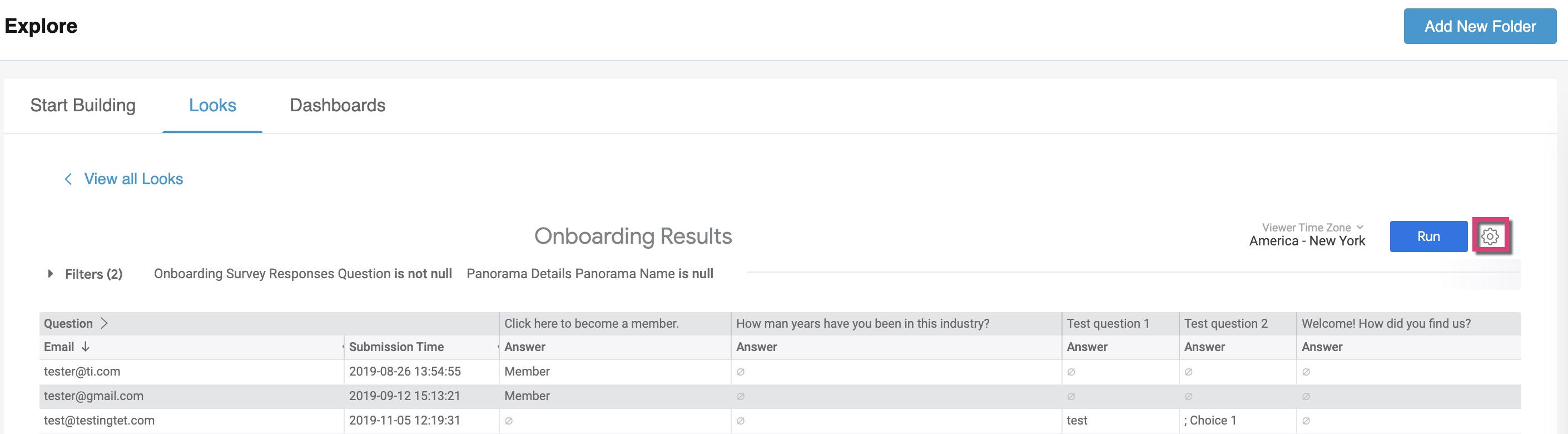Click the blue Run button
Screen dimensions: 1568x434
(x=1428, y=236)
